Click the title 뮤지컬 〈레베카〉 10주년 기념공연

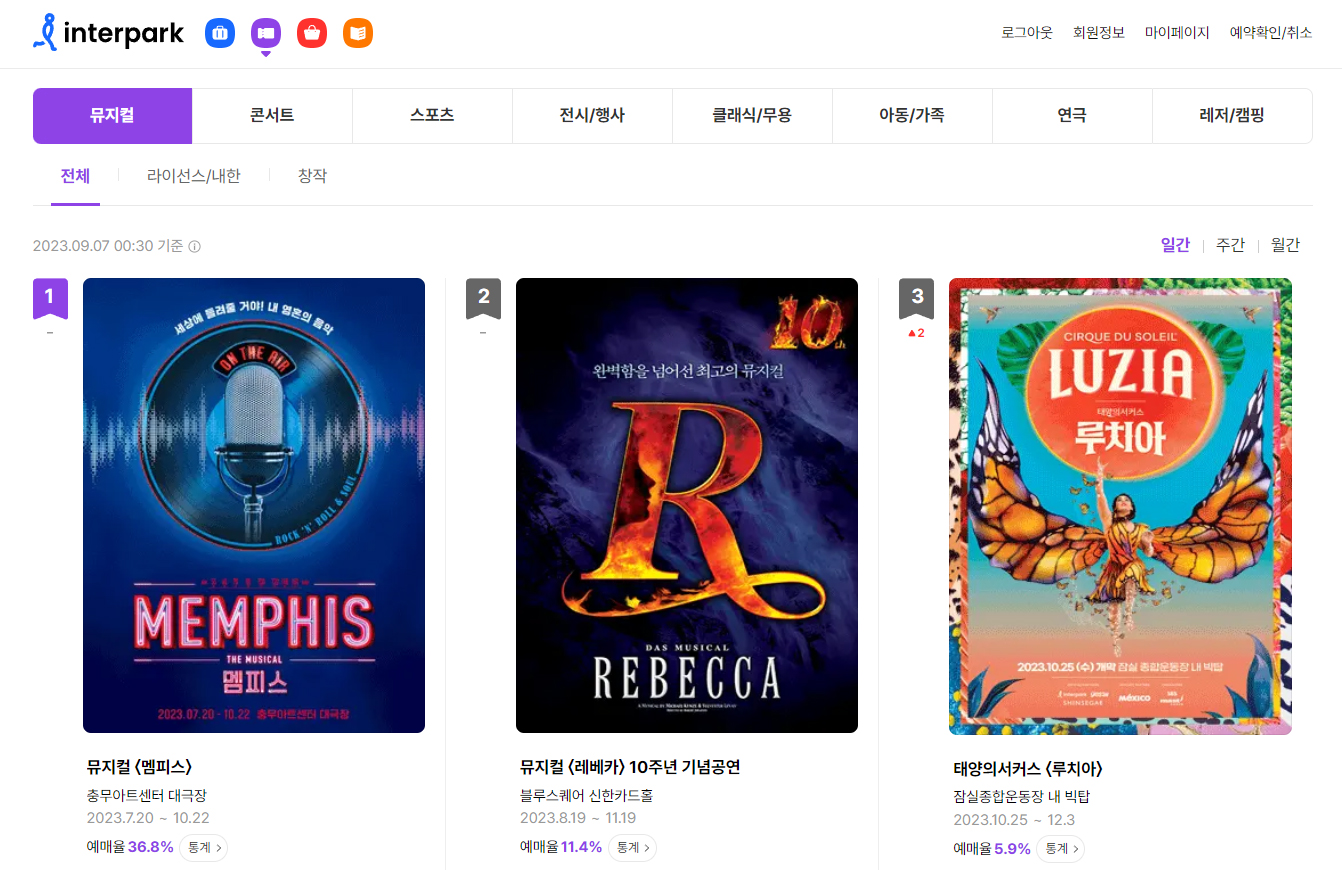630,767
